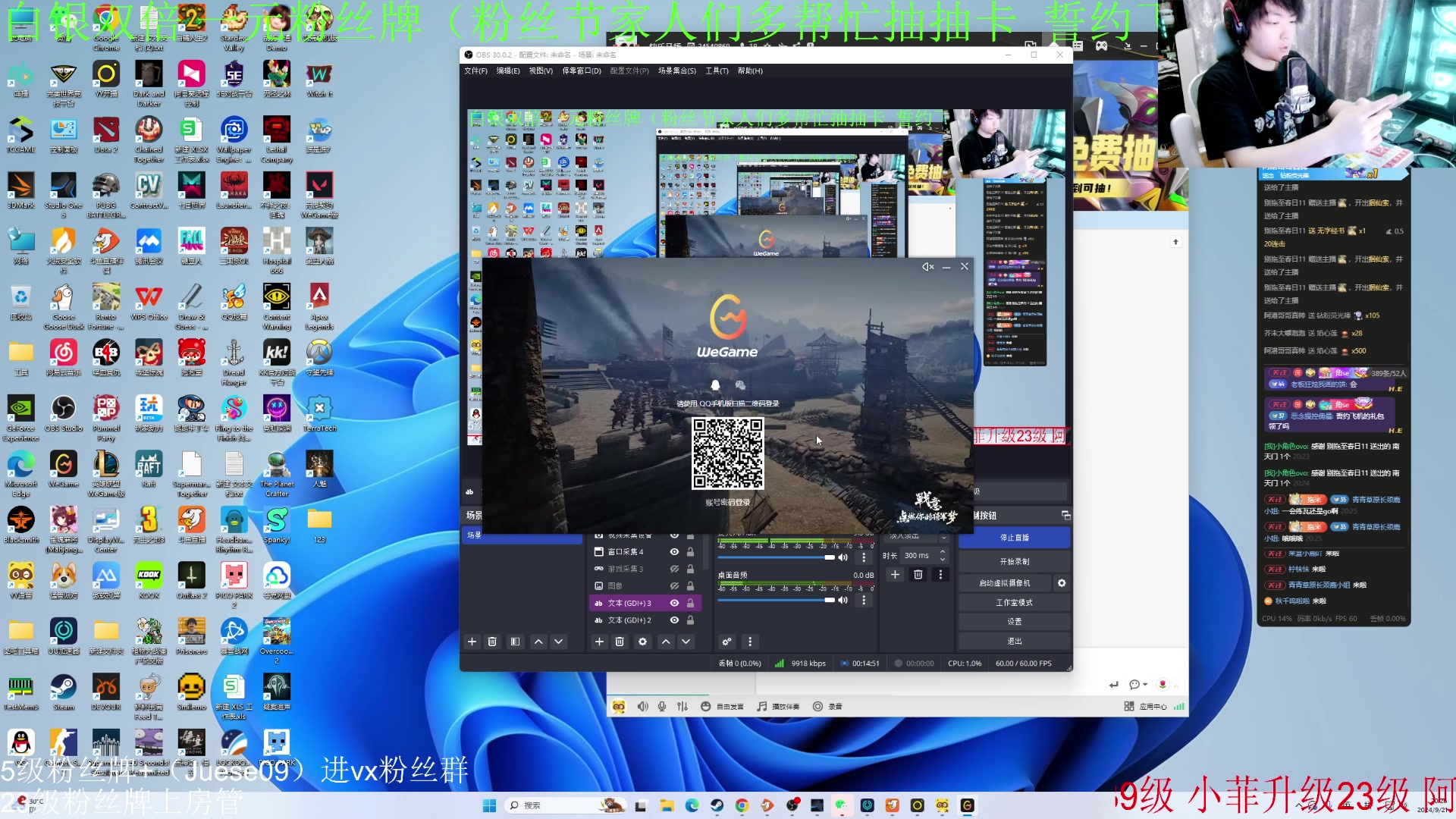Remove the selected scene with trash icon
The image size is (1456, 819).
(492, 642)
